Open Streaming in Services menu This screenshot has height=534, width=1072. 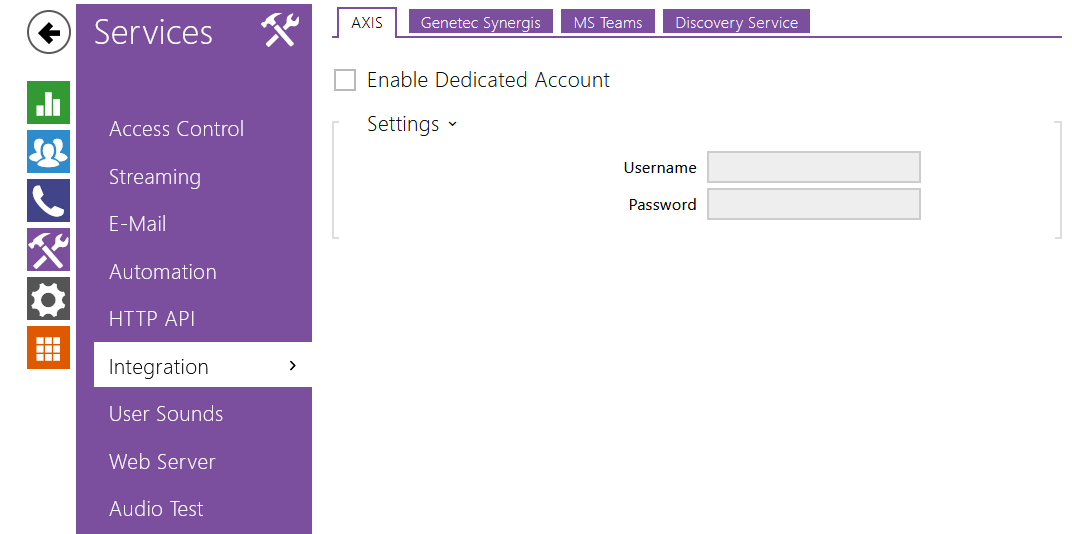point(155,177)
